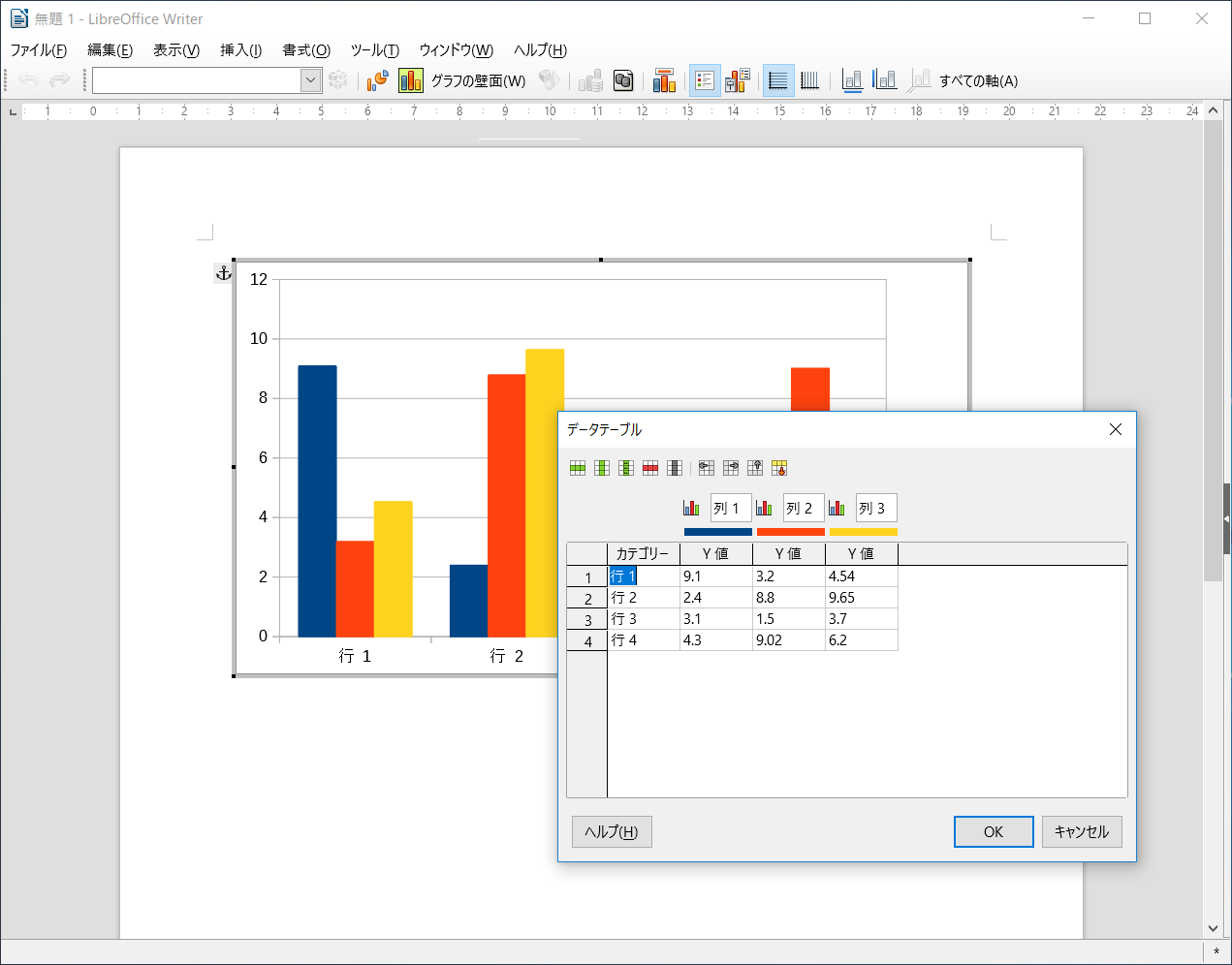1232x965 pixels.
Task: Toggle Horizontal Grids in the toolbar
Action: pos(778,80)
